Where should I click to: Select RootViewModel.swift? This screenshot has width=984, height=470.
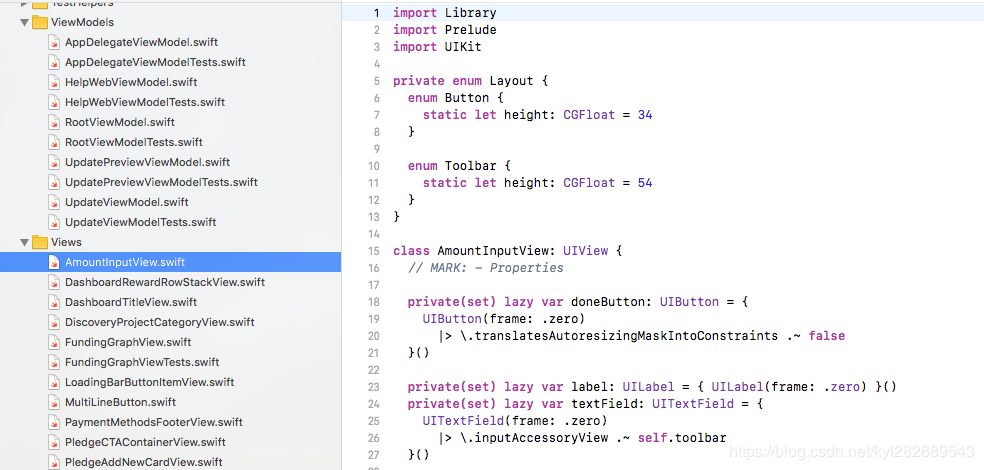click(x=120, y=122)
